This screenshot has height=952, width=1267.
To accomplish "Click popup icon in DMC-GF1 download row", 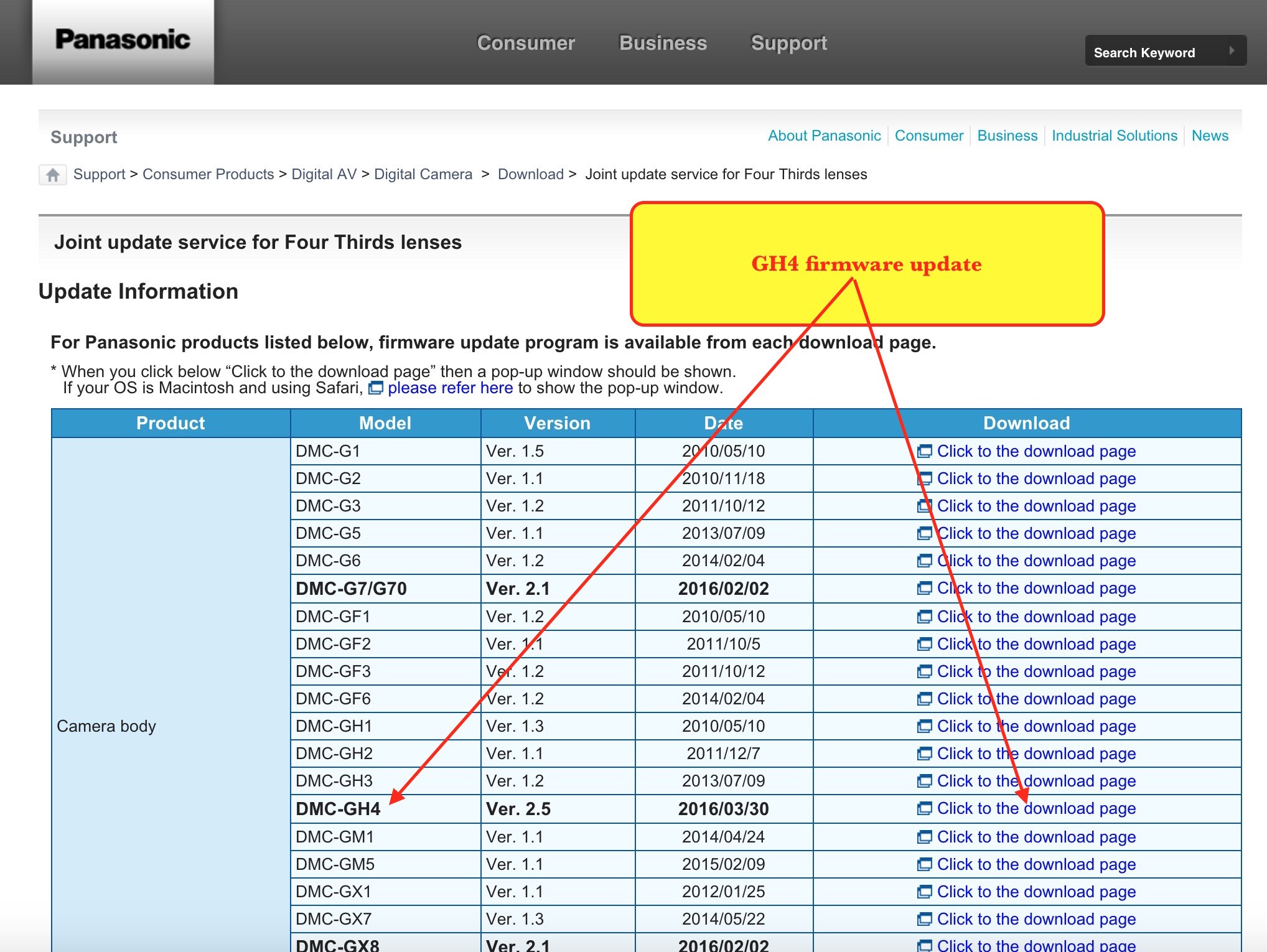I will (x=925, y=617).
